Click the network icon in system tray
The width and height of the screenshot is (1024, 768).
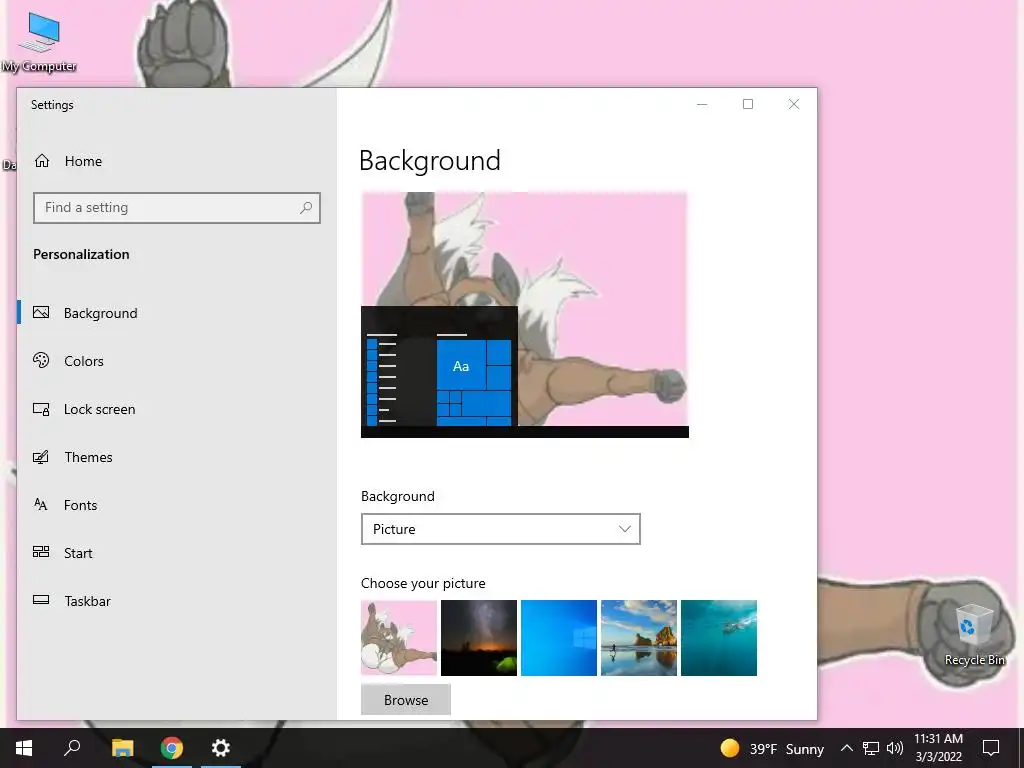click(x=871, y=748)
